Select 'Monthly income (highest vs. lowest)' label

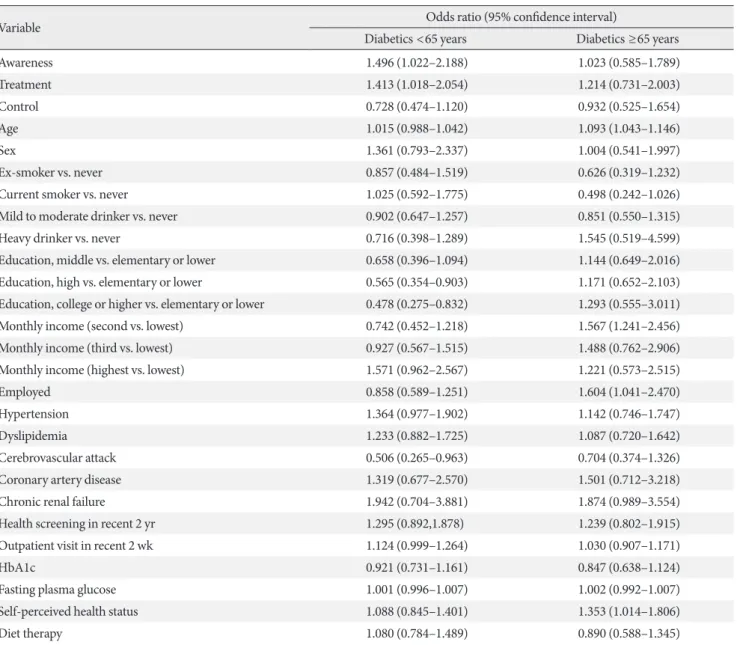(x=92, y=370)
